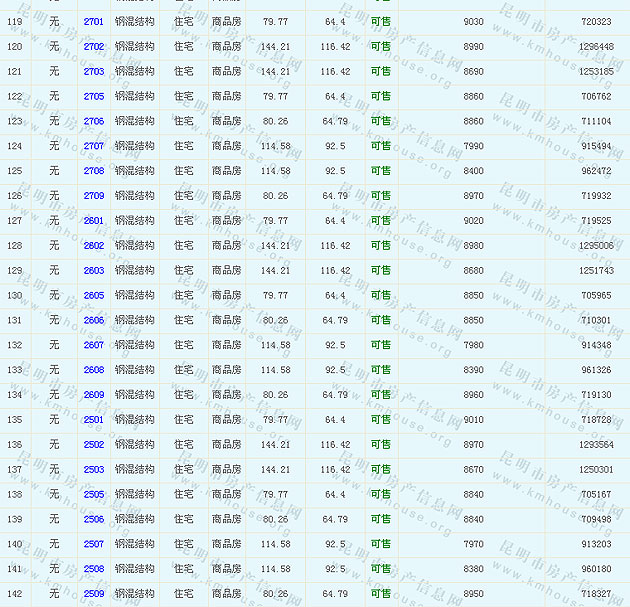Click room 2506 link
This screenshot has height=607, width=630.
pos(93,520)
